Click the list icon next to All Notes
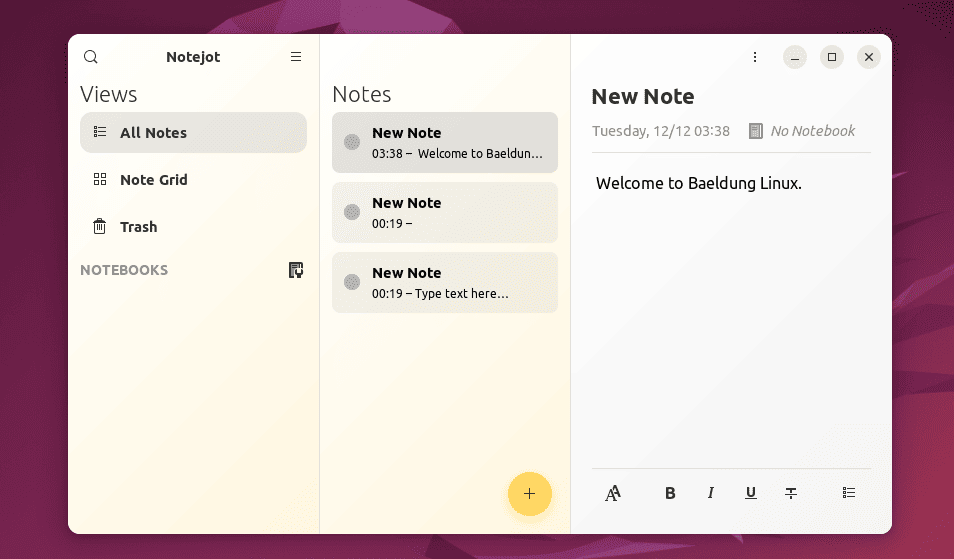The height and width of the screenshot is (559, 954). [x=100, y=131]
